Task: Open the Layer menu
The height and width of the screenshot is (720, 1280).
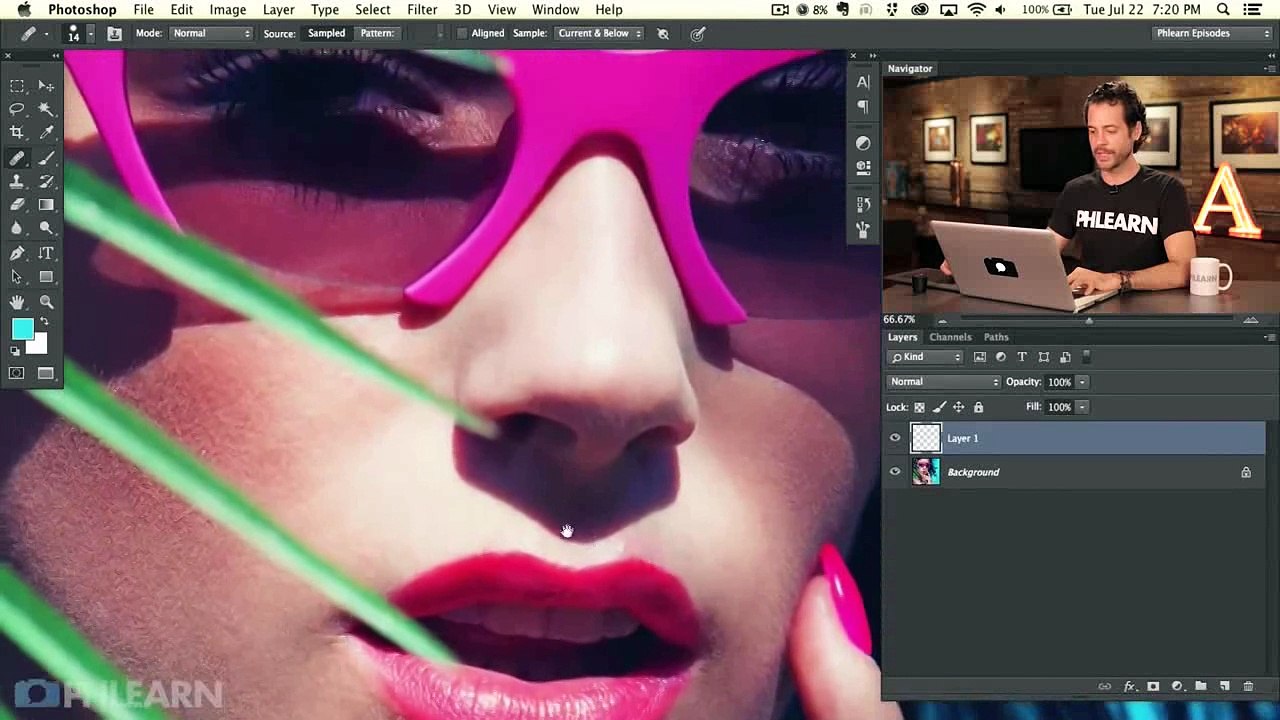Action: (x=278, y=10)
